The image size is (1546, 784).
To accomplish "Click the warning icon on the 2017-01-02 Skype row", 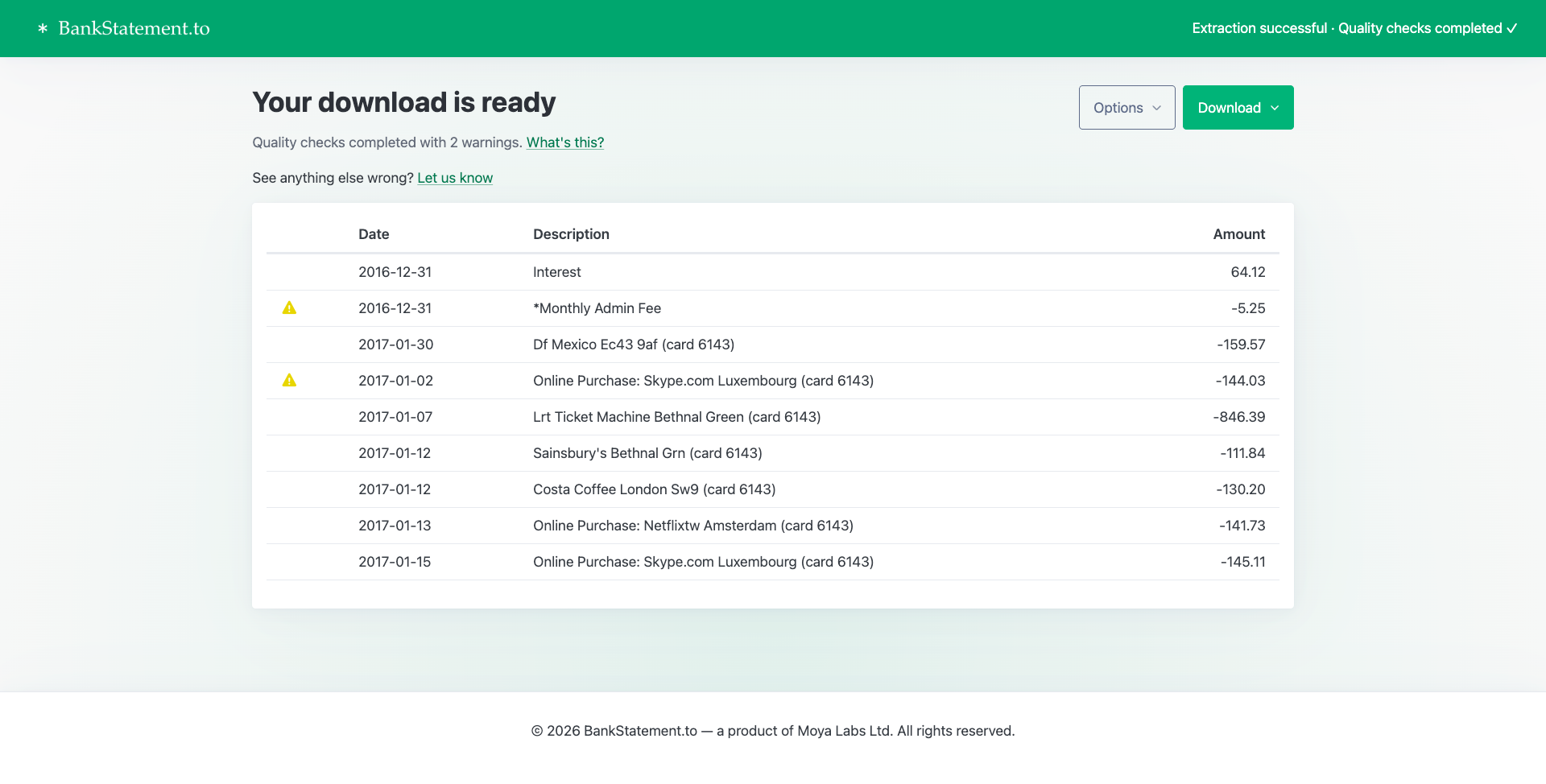I will (x=289, y=380).
